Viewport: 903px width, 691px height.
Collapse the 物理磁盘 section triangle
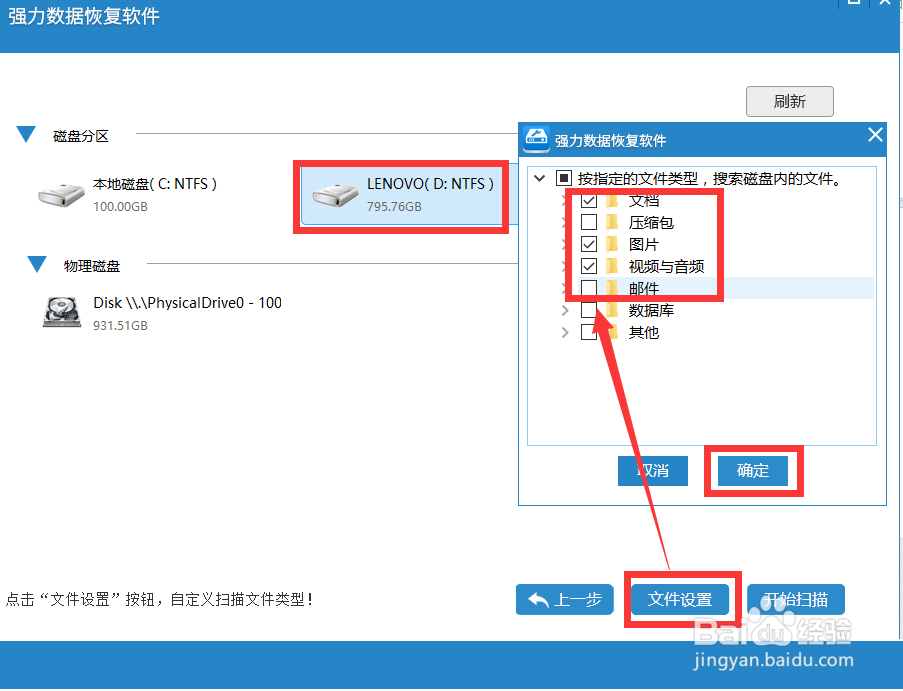[x=37, y=264]
